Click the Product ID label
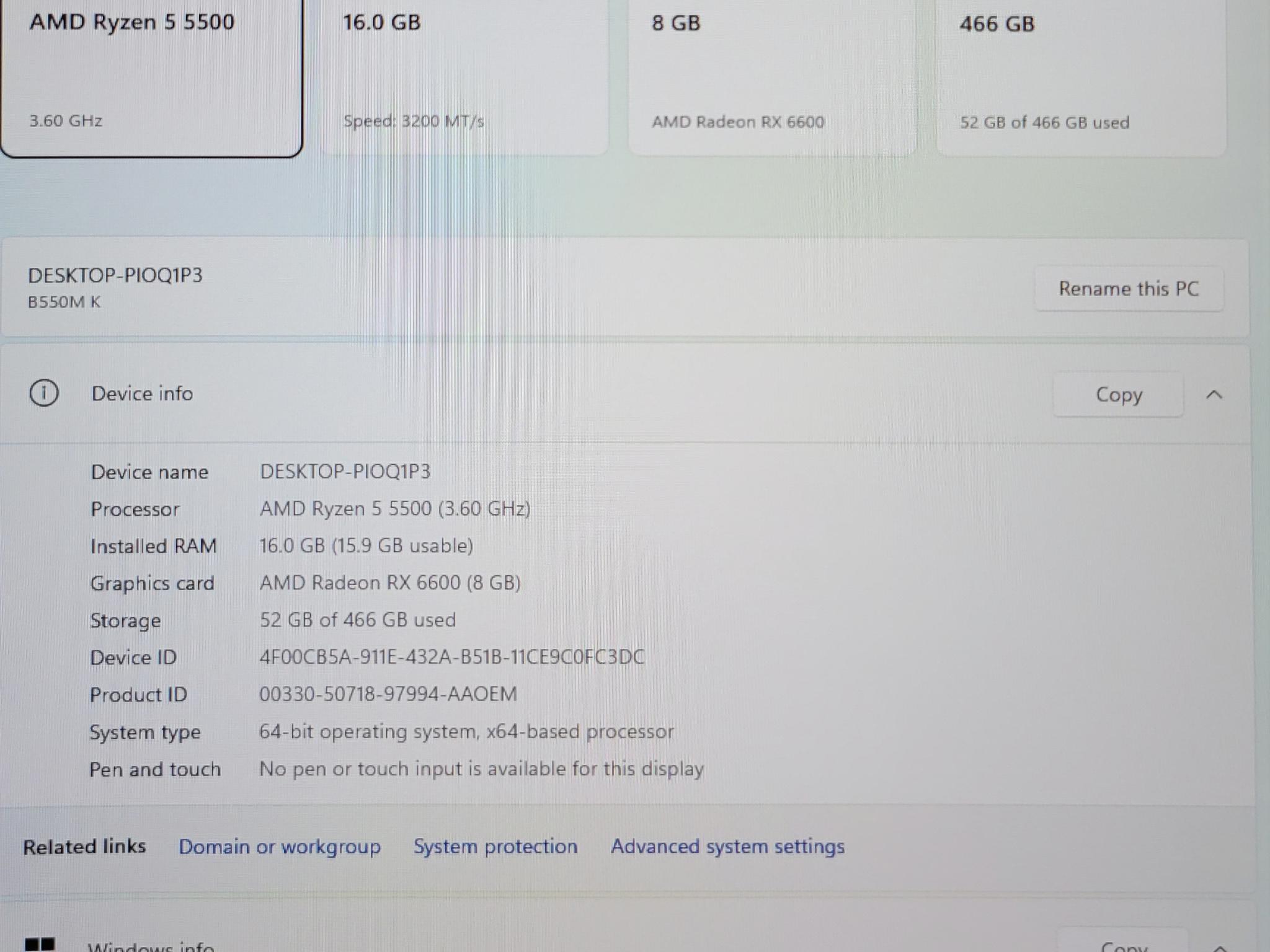Viewport: 1270px width, 952px height. tap(138, 695)
